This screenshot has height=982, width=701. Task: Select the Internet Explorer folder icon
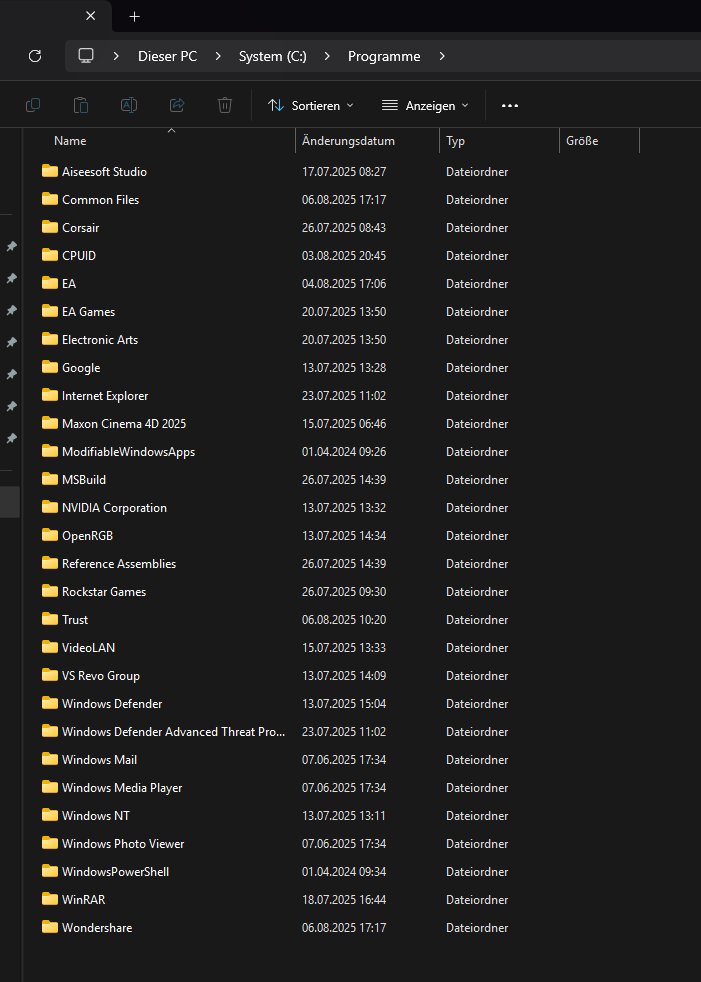click(50, 395)
